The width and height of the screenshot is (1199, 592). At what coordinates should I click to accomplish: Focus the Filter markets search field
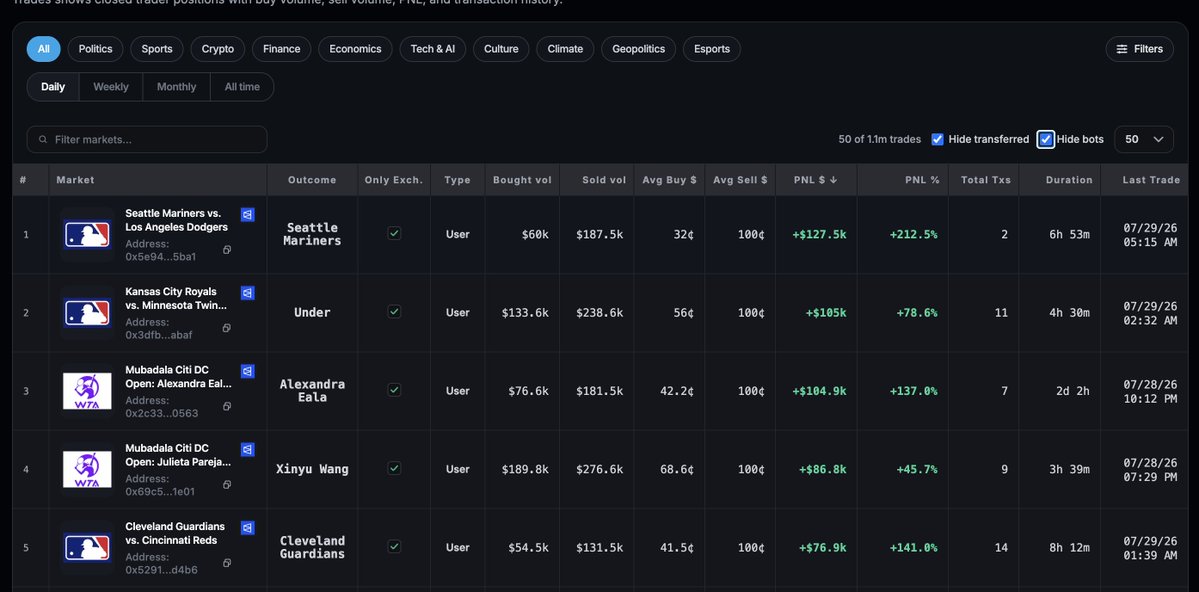click(147, 139)
